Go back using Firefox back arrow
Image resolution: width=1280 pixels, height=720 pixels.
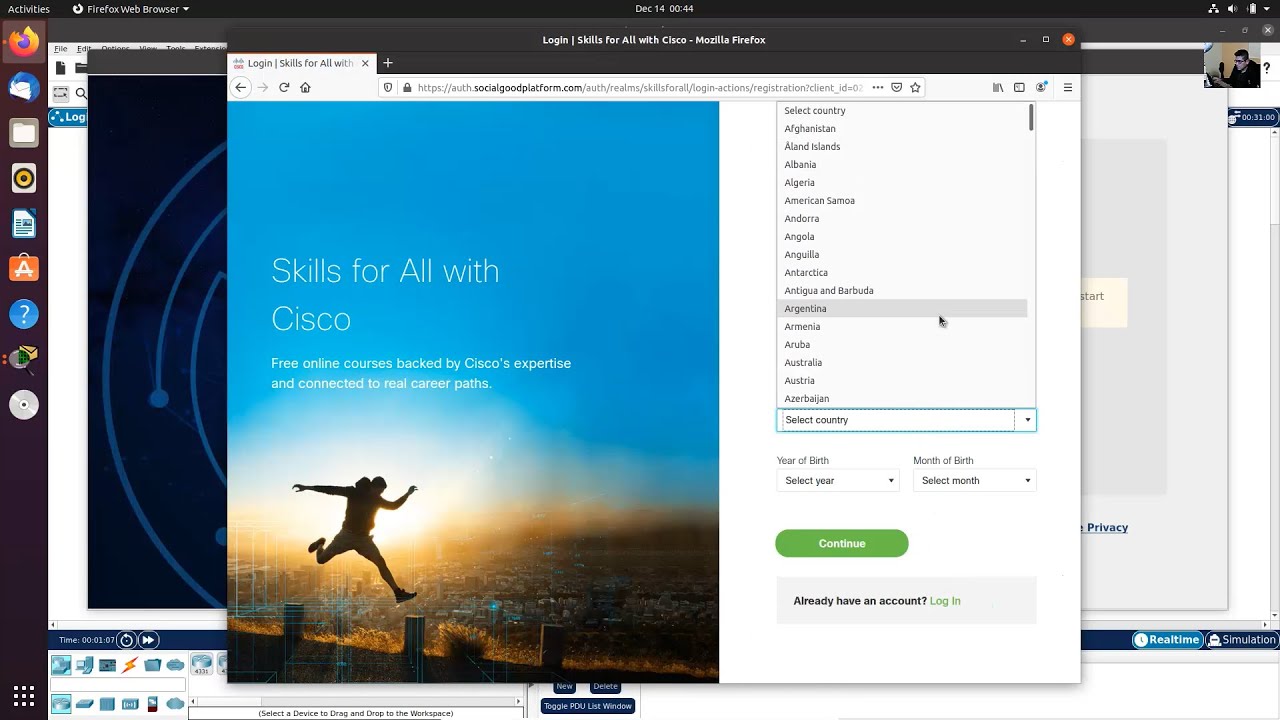[240, 87]
